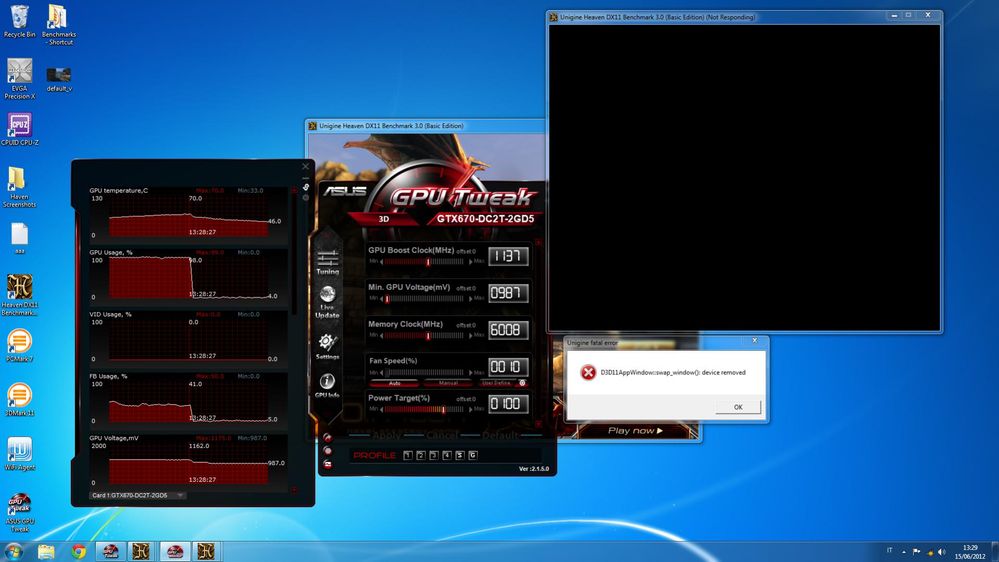Close the Unigine fatal error dialog

click(x=754, y=341)
